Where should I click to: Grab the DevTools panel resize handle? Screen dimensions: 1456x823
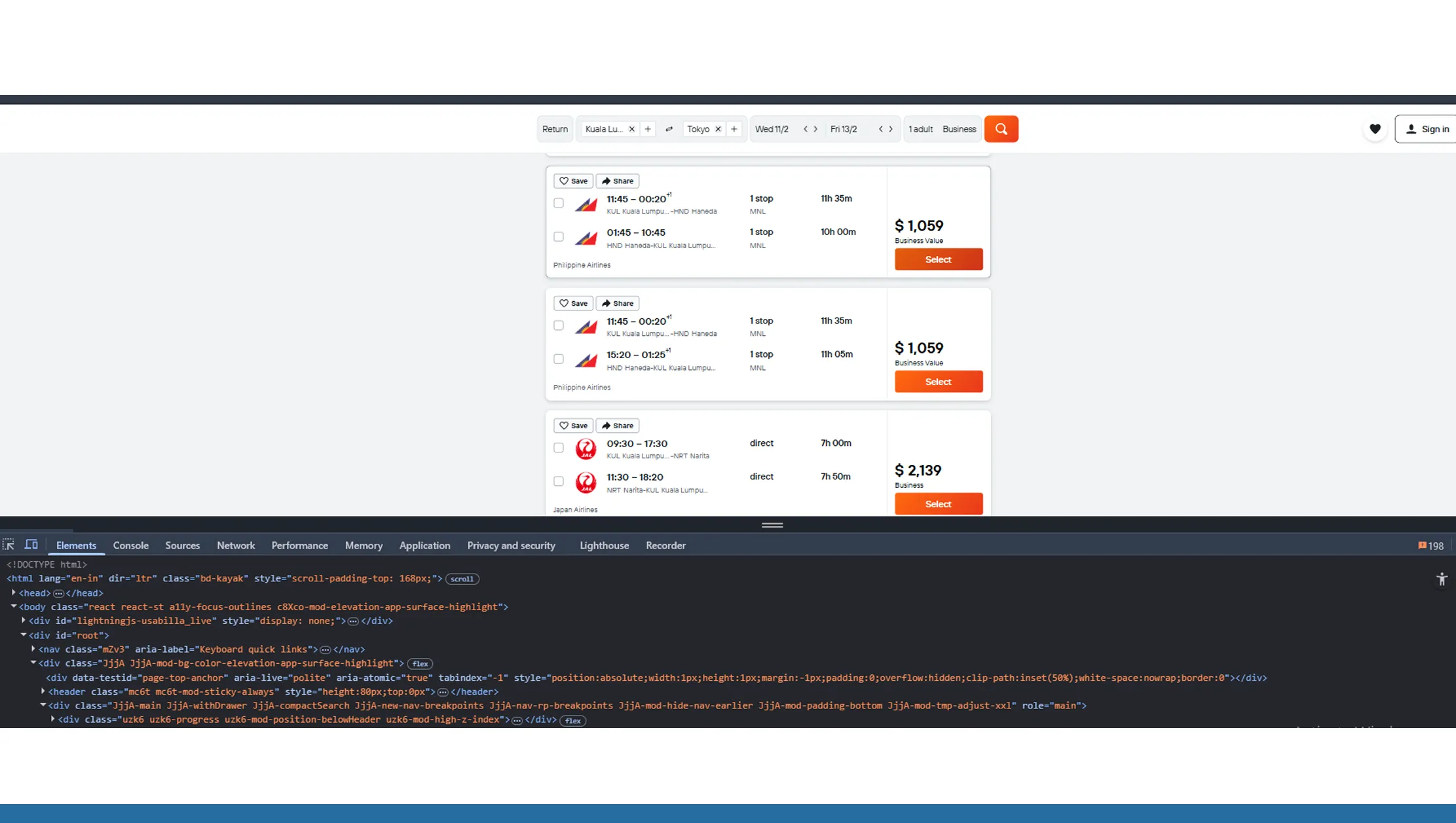[x=772, y=525]
